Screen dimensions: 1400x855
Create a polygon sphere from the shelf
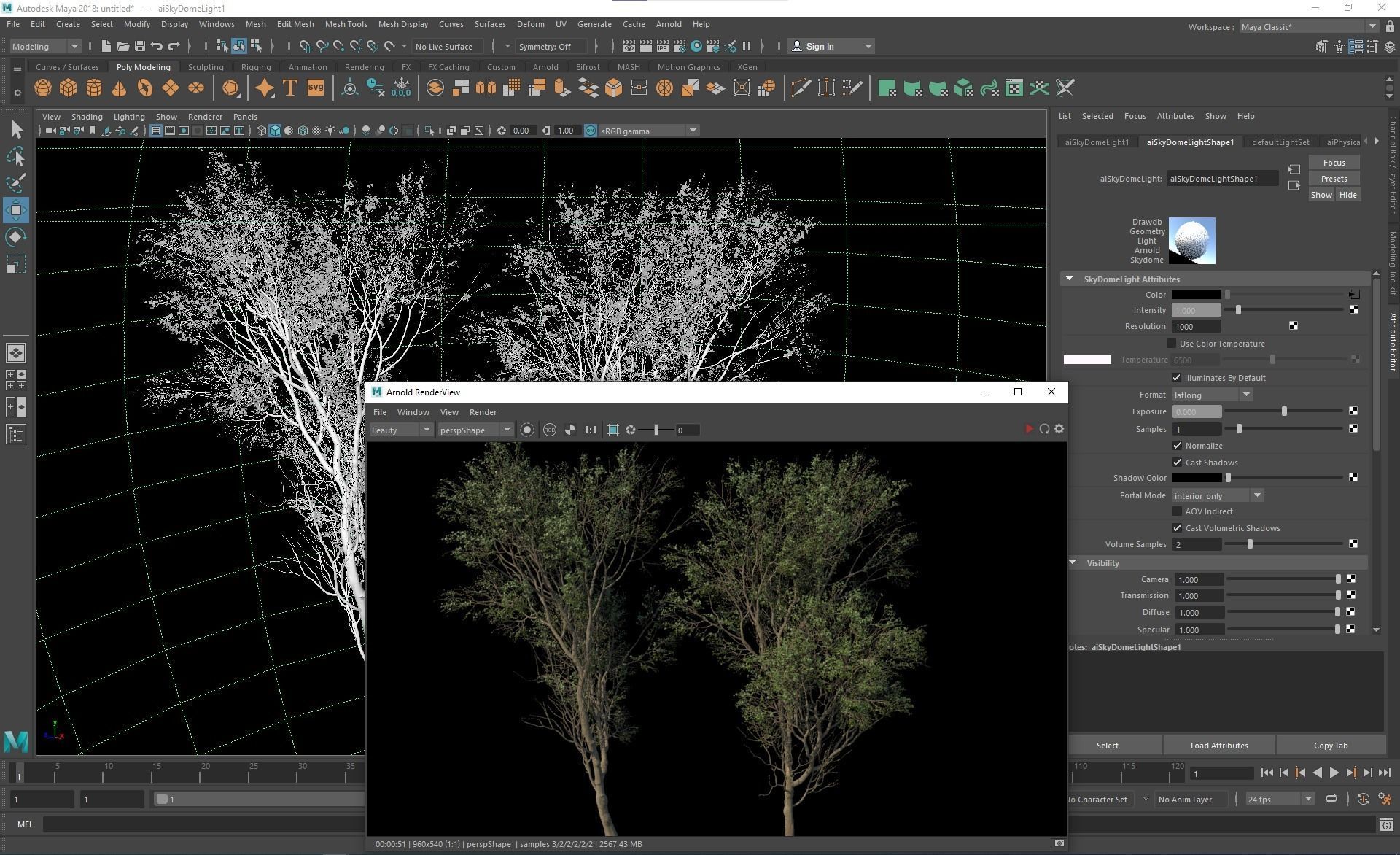[43, 88]
